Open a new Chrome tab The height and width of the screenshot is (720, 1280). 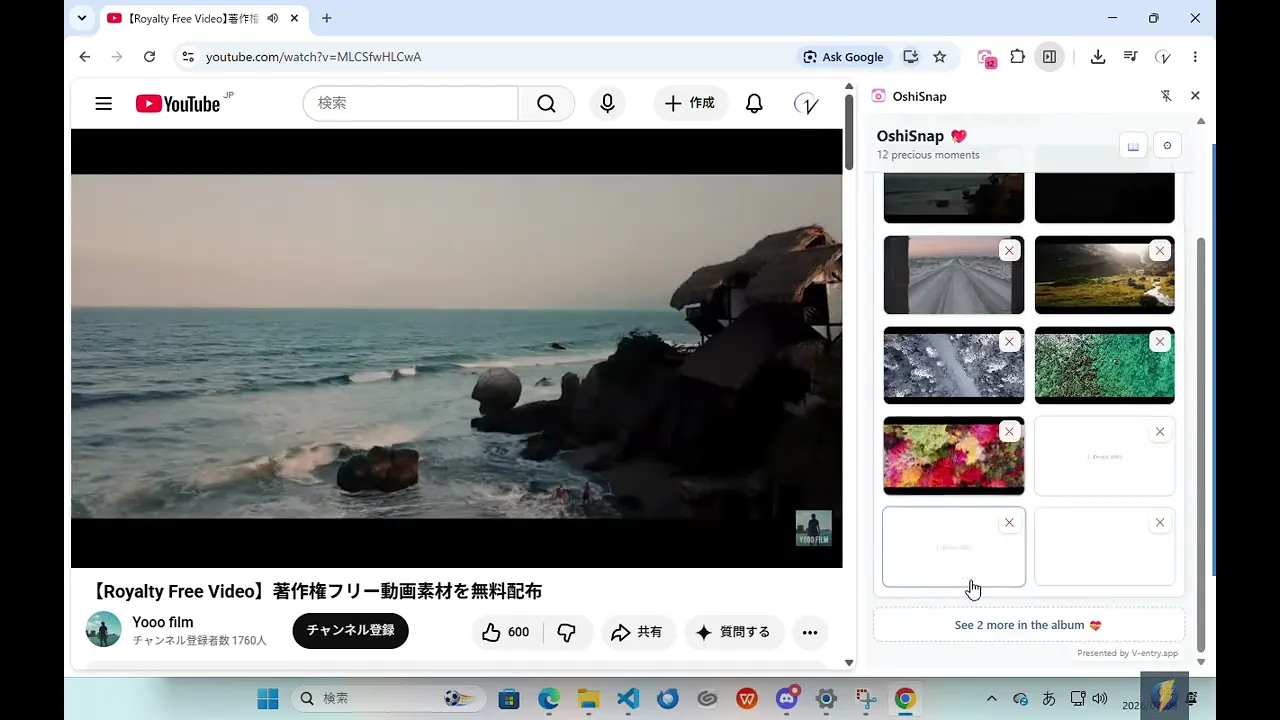tap(326, 18)
